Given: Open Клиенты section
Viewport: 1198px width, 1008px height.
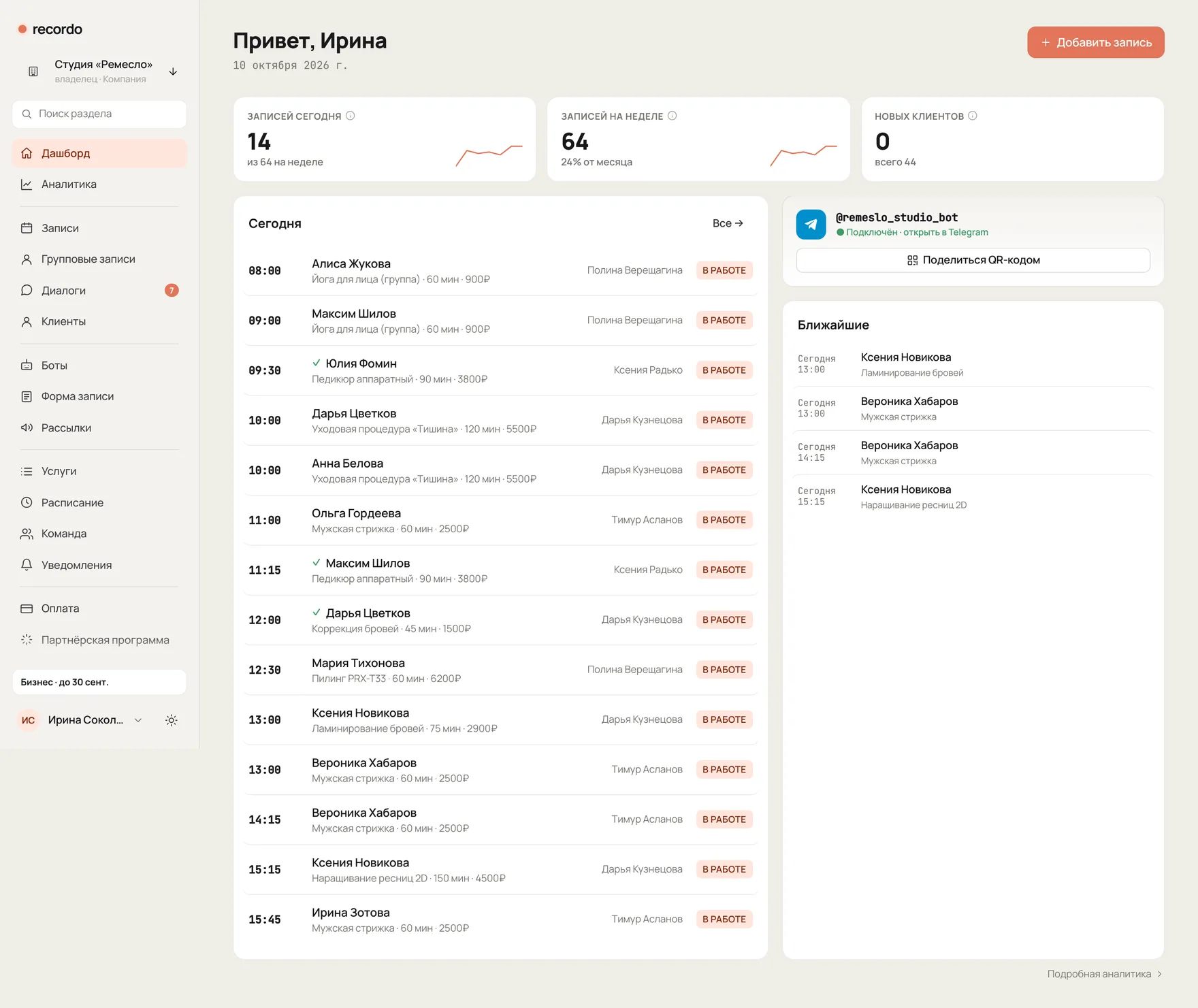Looking at the screenshot, I should click(x=99, y=322).
